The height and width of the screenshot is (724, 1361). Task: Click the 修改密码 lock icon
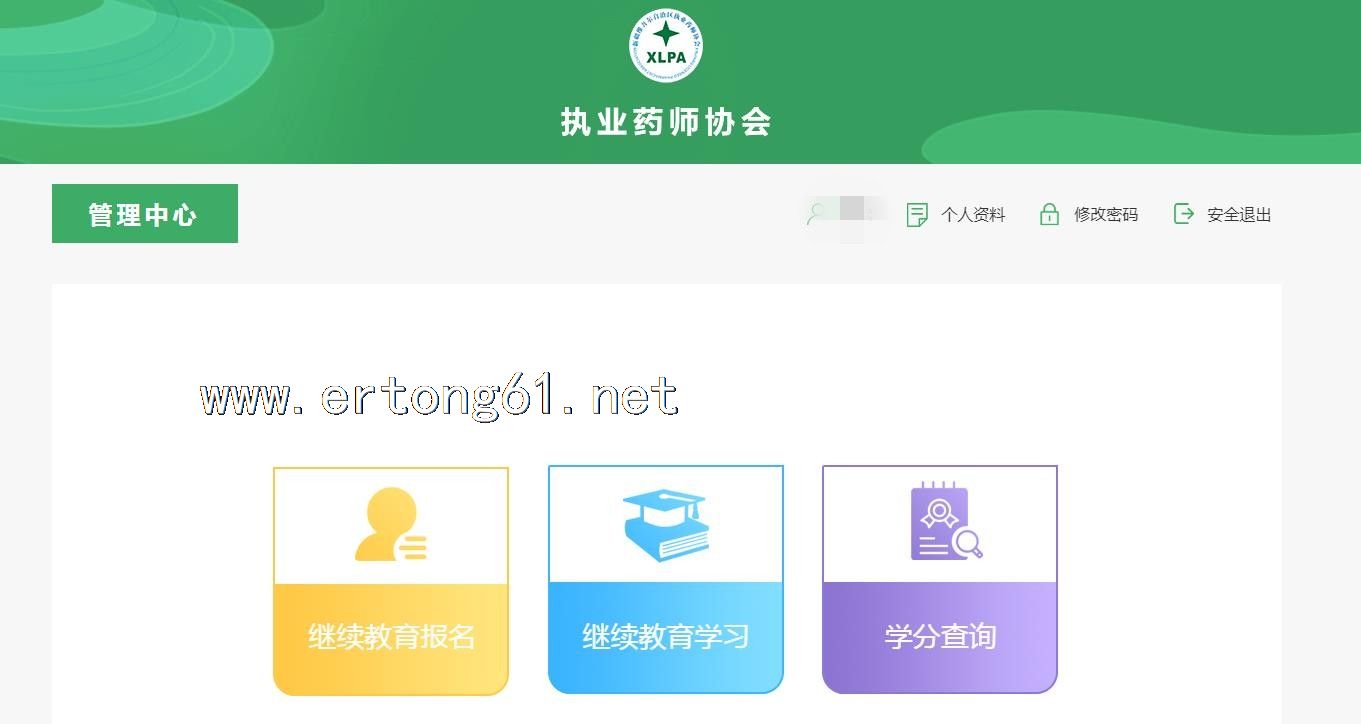(x=1049, y=214)
